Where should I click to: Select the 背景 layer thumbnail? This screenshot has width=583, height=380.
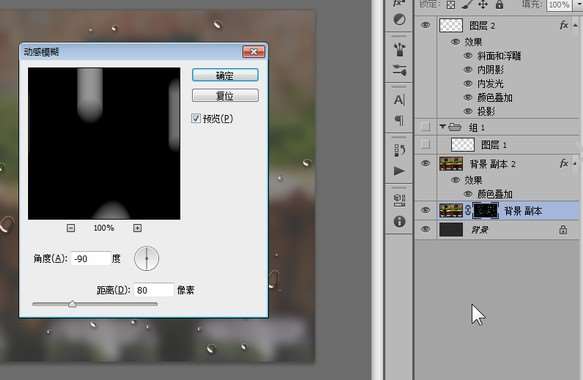point(451,229)
